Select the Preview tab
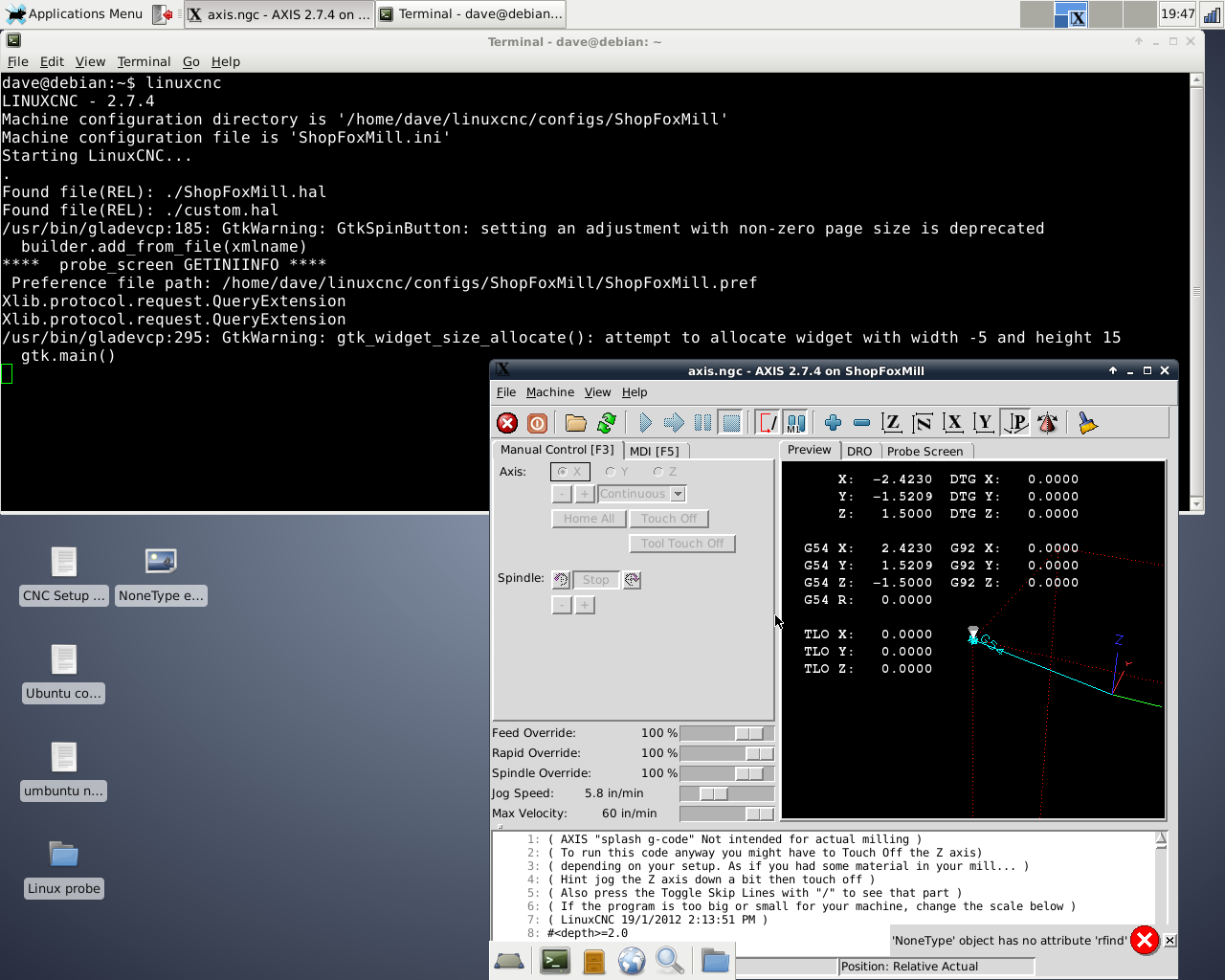This screenshot has height=980, width=1225. (810, 450)
